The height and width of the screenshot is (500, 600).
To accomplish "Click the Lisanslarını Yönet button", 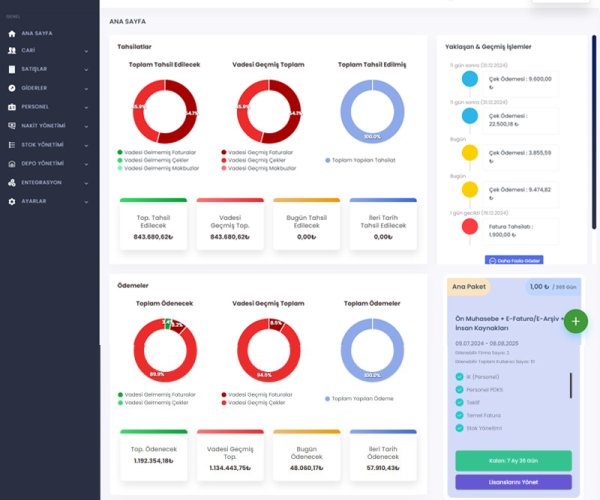I will (x=514, y=482).
